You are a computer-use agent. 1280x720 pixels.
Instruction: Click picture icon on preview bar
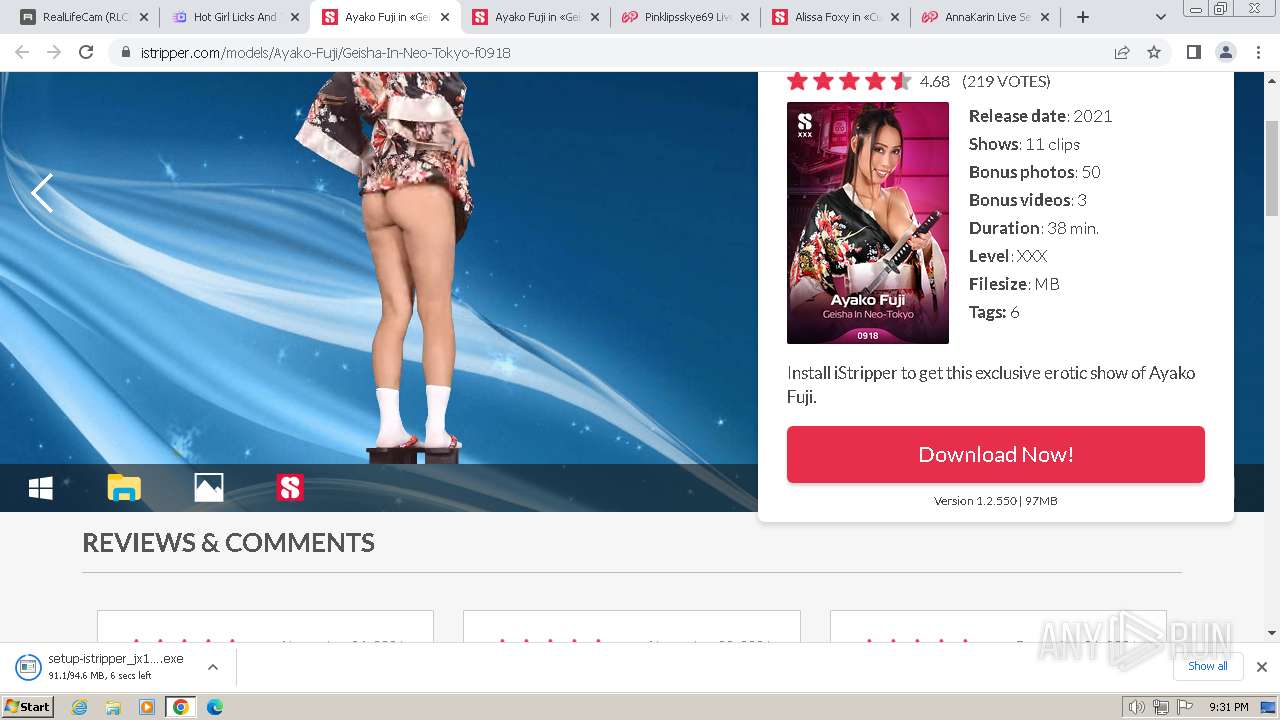(x=208, y=488)
